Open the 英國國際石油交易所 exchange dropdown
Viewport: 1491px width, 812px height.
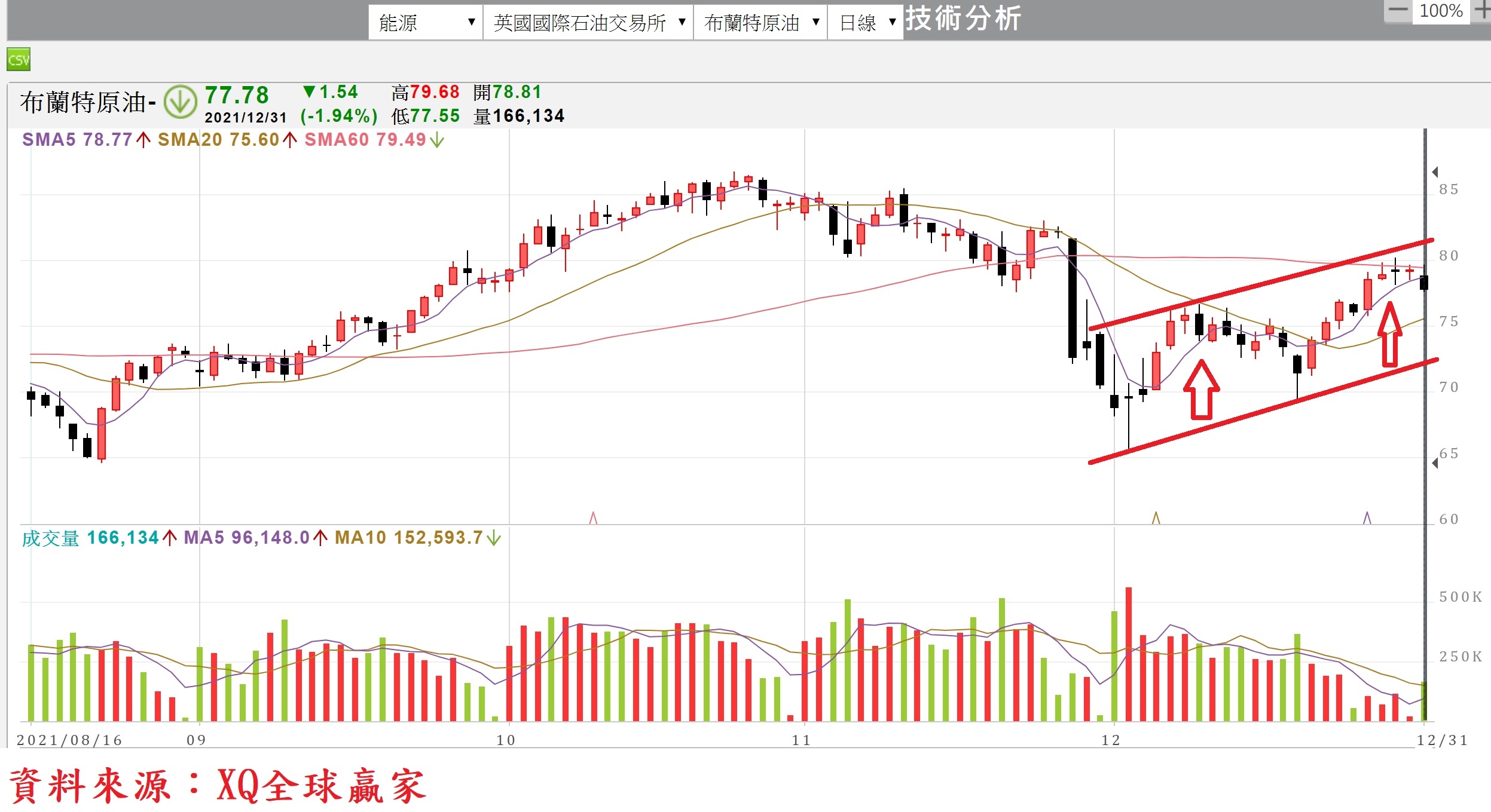588,23
